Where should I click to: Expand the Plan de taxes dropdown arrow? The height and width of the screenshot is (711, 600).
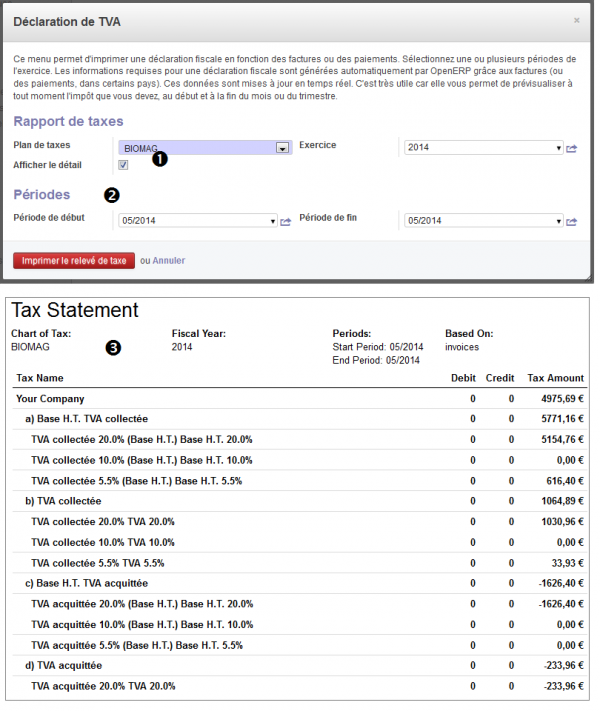click(282, 148)
